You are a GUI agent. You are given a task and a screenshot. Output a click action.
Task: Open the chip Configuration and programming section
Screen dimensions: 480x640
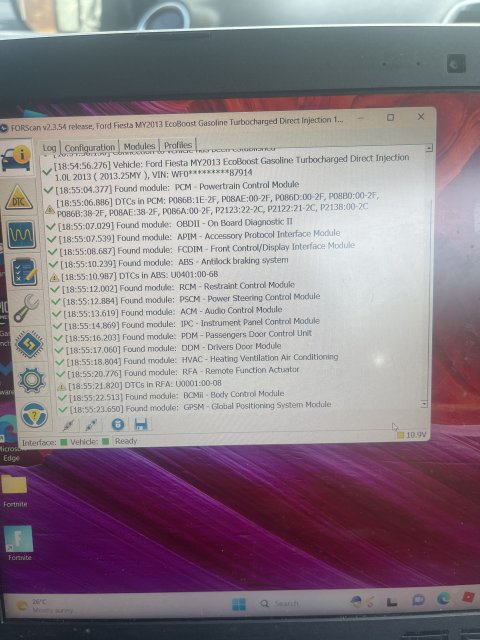pos(29,344)
